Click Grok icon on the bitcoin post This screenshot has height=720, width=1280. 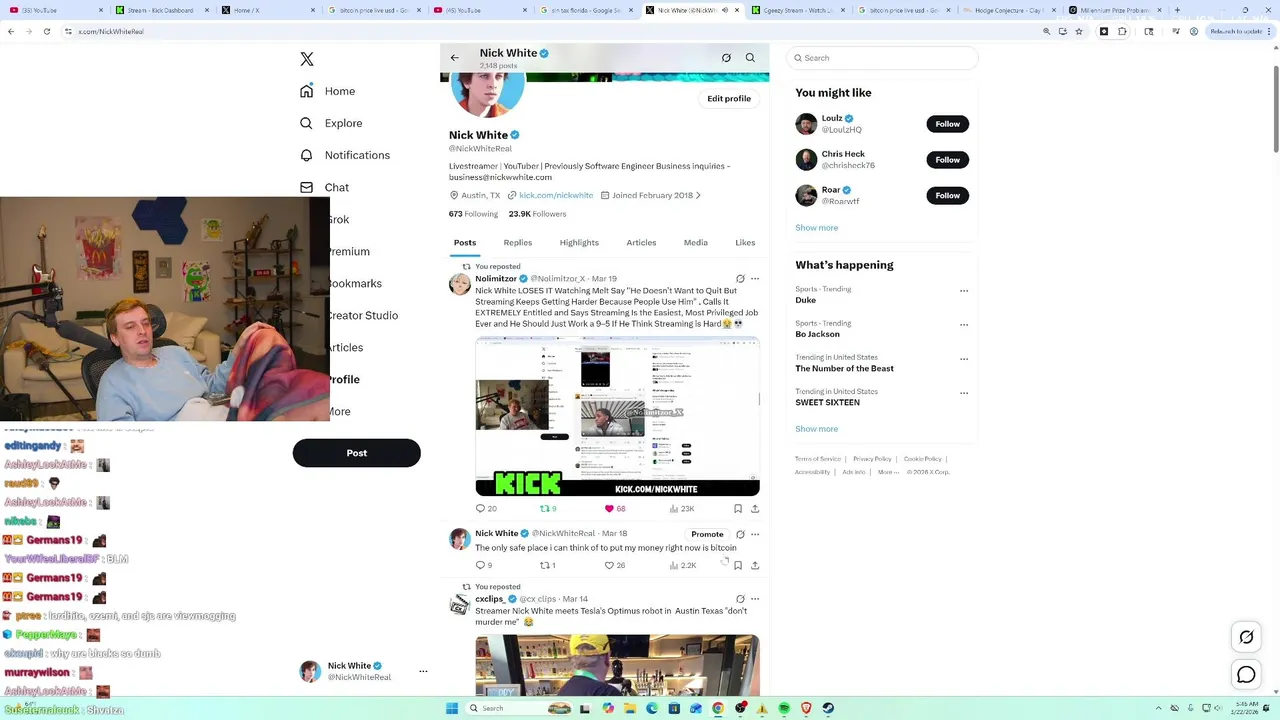click(740, 534)
